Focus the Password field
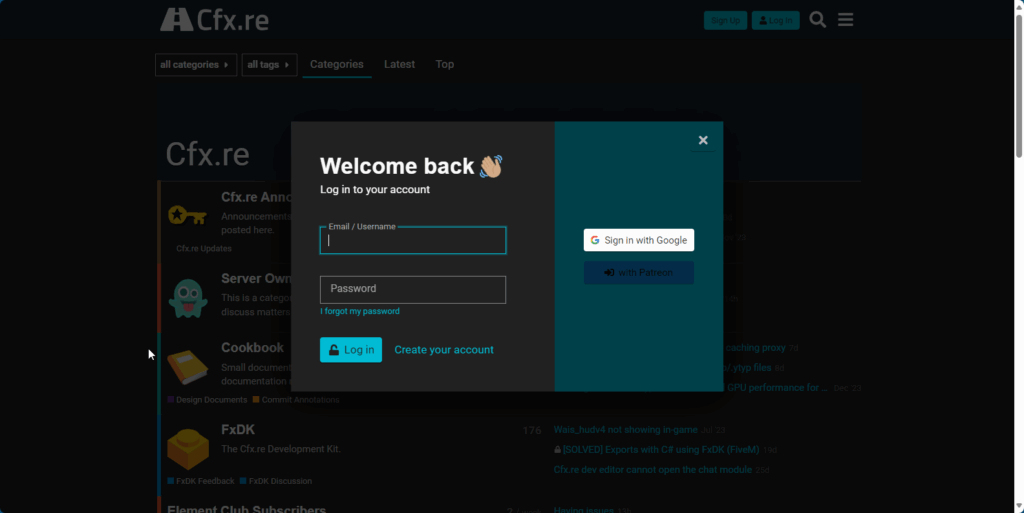The image size is (1024, 513). [x=413, y=289]
